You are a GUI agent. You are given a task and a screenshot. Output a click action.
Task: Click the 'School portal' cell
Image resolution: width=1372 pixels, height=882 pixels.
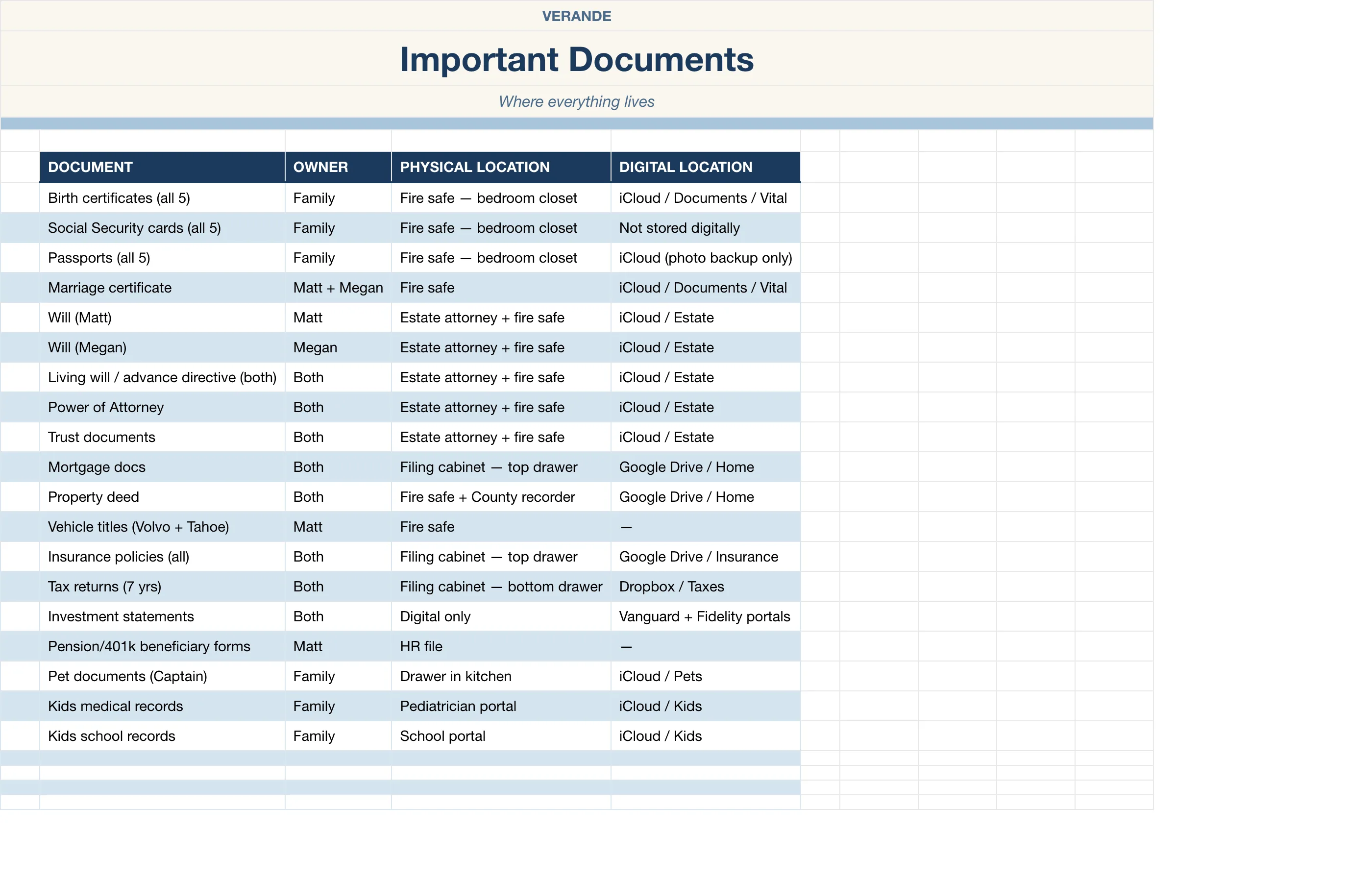(x=501, y=736)
